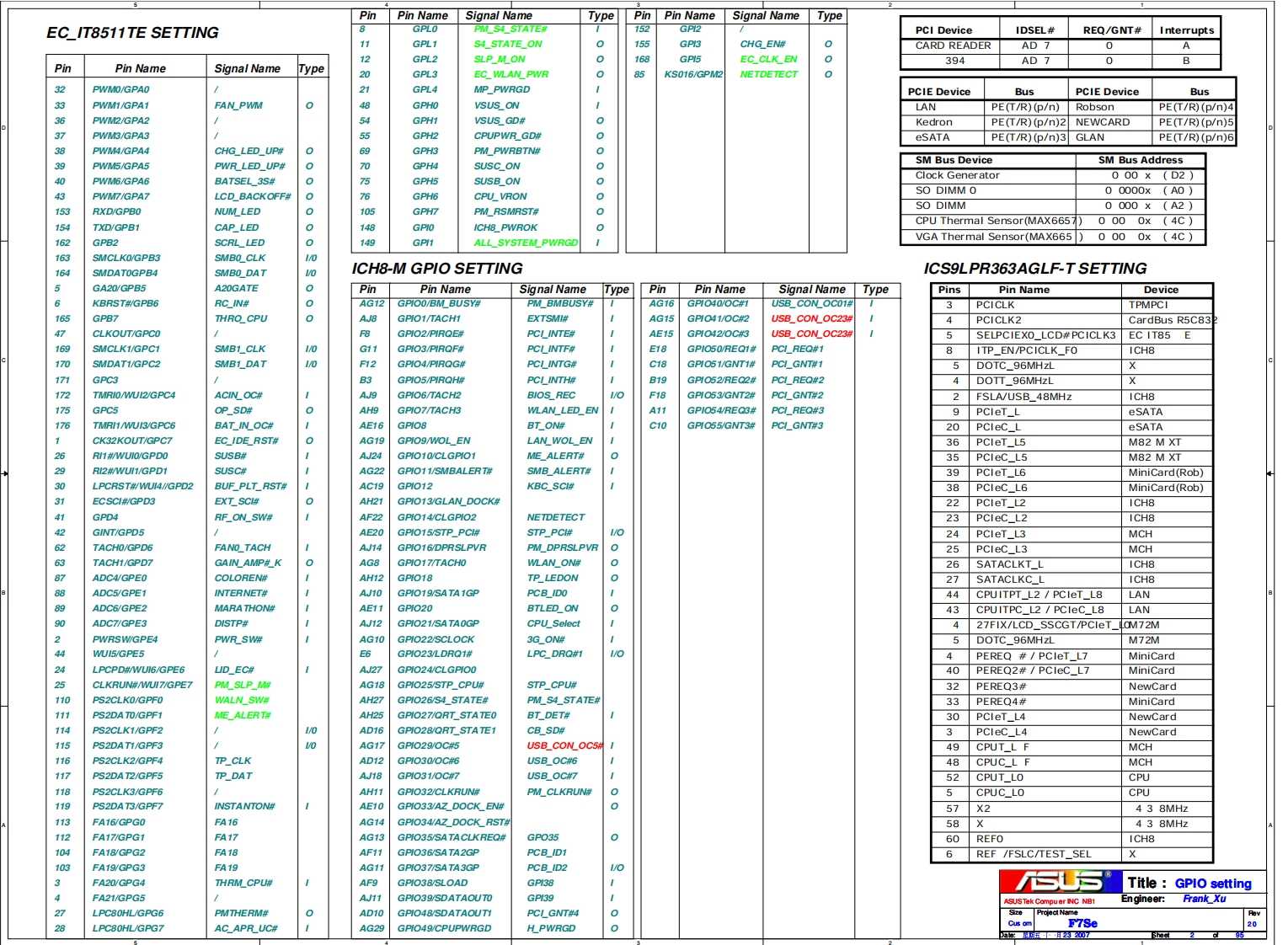Click the F7Se project name
The height and width of the screenshot is (945, 1288).
click(1082, 923)
